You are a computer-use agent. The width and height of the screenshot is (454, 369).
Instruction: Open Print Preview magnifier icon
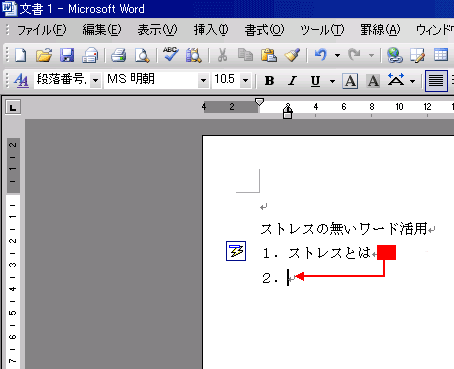tap(142, 55)
